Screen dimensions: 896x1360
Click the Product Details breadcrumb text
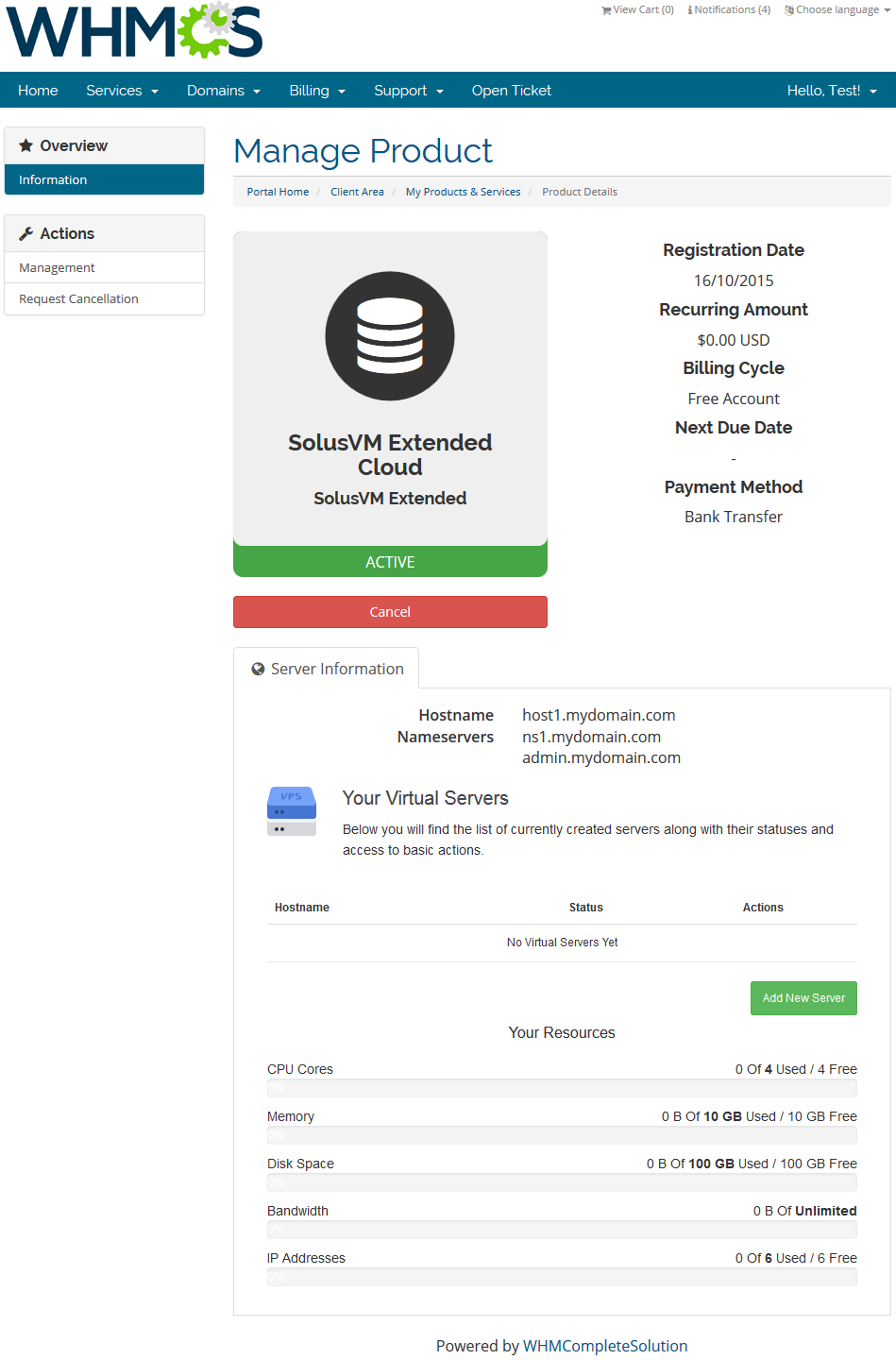coord(580,192)
